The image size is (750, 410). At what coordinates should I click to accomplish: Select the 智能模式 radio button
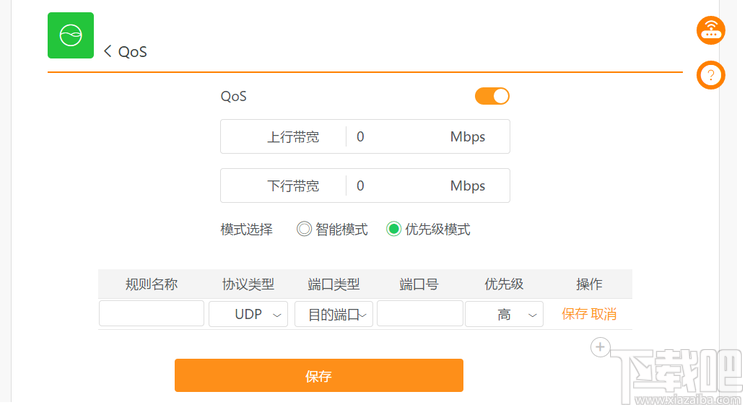304,229
